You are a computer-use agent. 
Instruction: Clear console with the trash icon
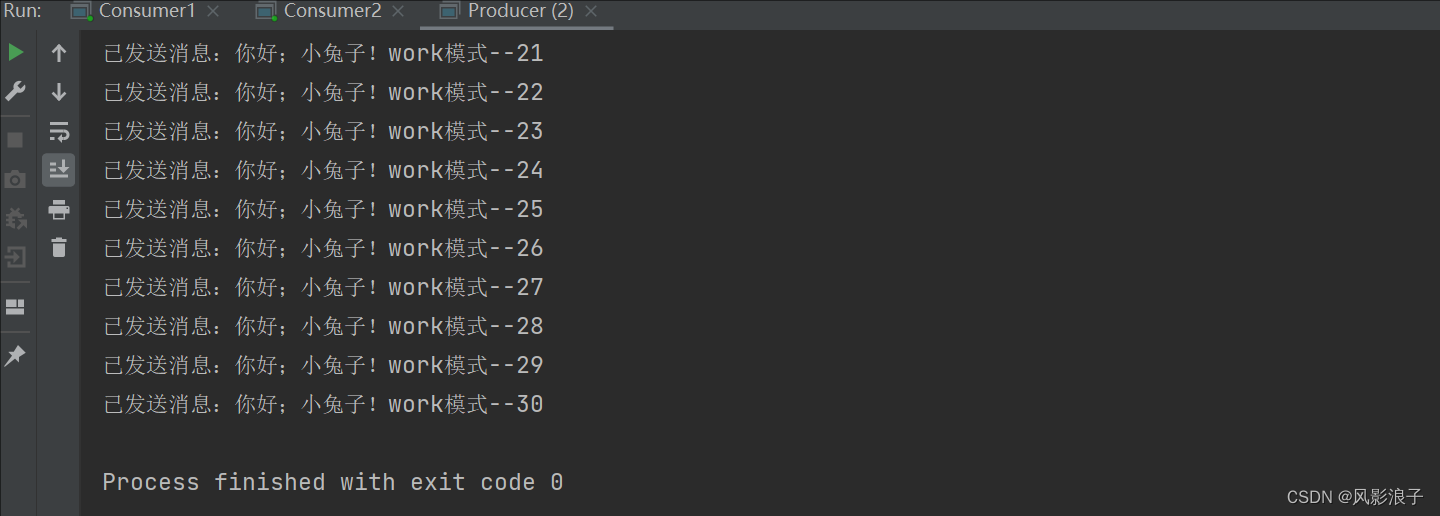pos(59,247)
